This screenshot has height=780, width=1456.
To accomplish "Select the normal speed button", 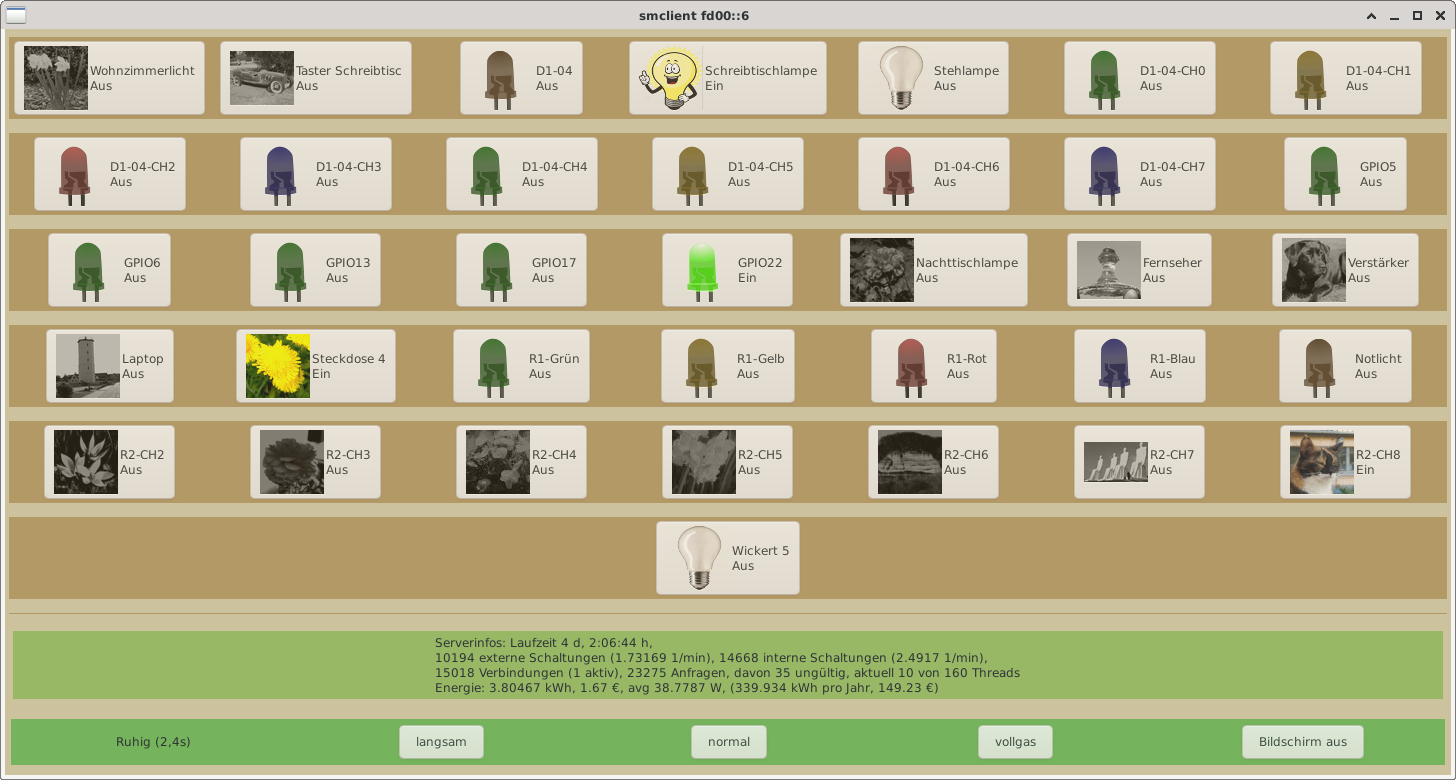I will pos(729,742).
